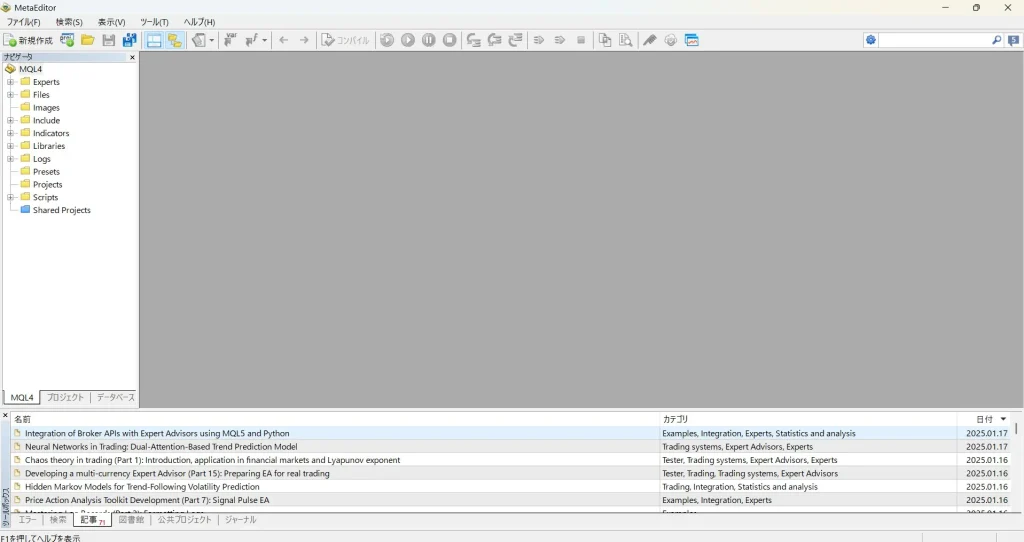Expand the Include folder node
1024x542 pixels.
pyautogui.click(x=10, y=120)
